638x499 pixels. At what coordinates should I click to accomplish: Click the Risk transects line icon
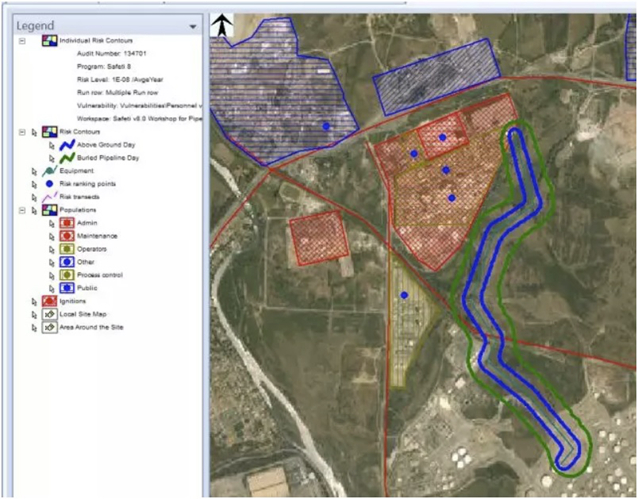click(x=49, y=197)
